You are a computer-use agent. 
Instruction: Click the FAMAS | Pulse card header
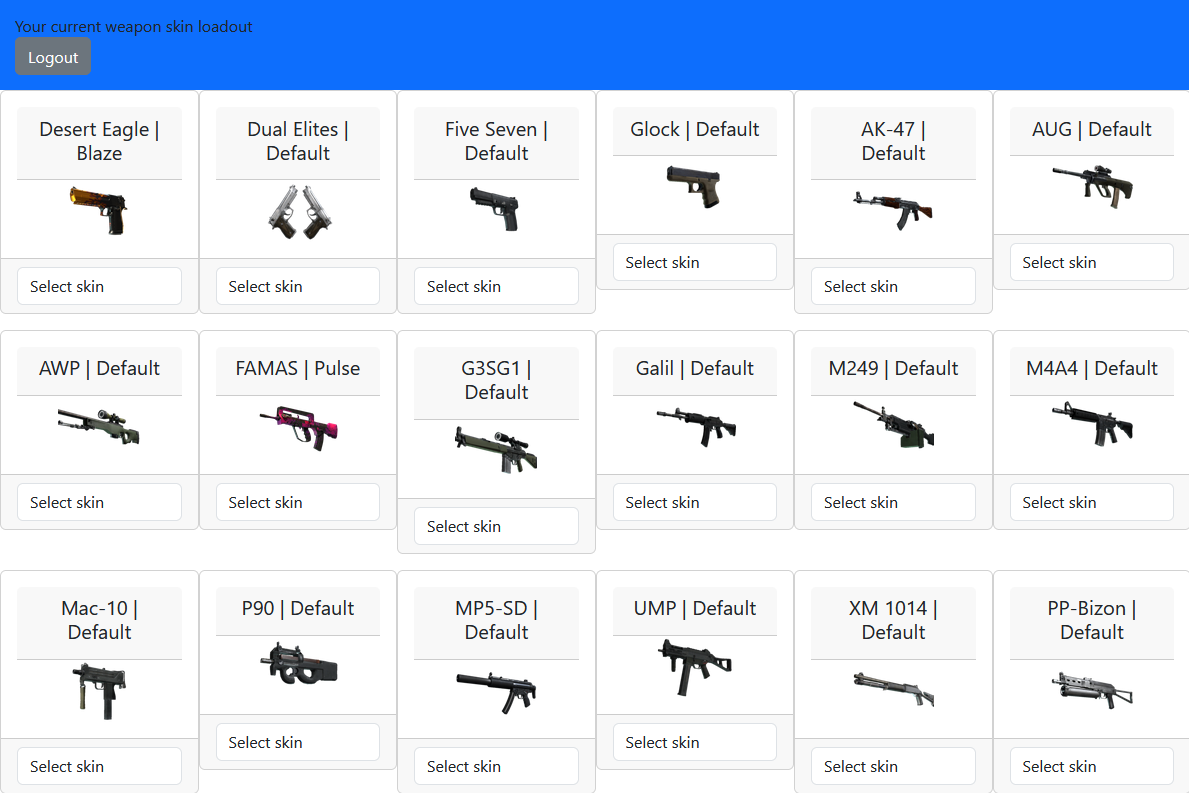click(x=298, y=369)
